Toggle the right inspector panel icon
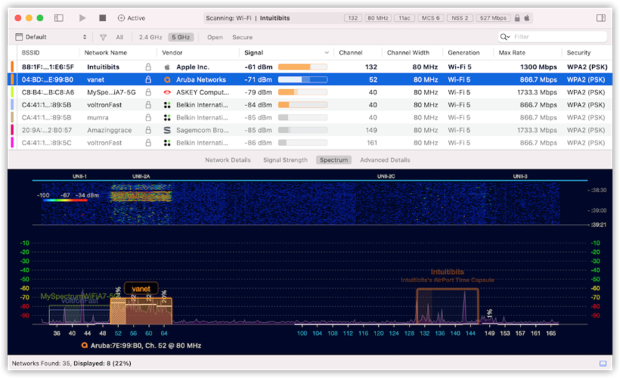Screen dimensions: 620x378 coord(601,18)
